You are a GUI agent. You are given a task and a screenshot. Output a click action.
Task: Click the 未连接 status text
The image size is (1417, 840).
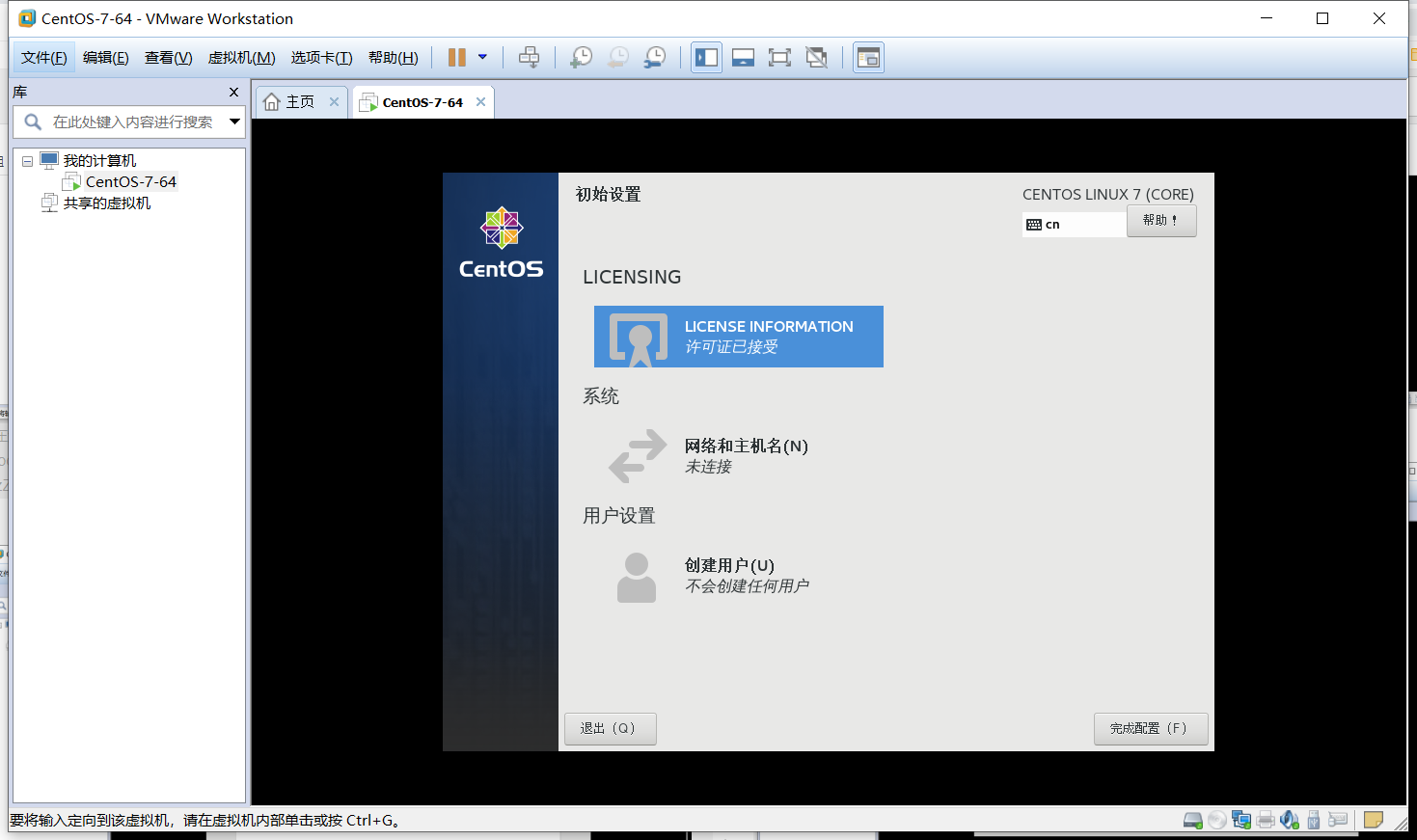[x=708, y=467]
